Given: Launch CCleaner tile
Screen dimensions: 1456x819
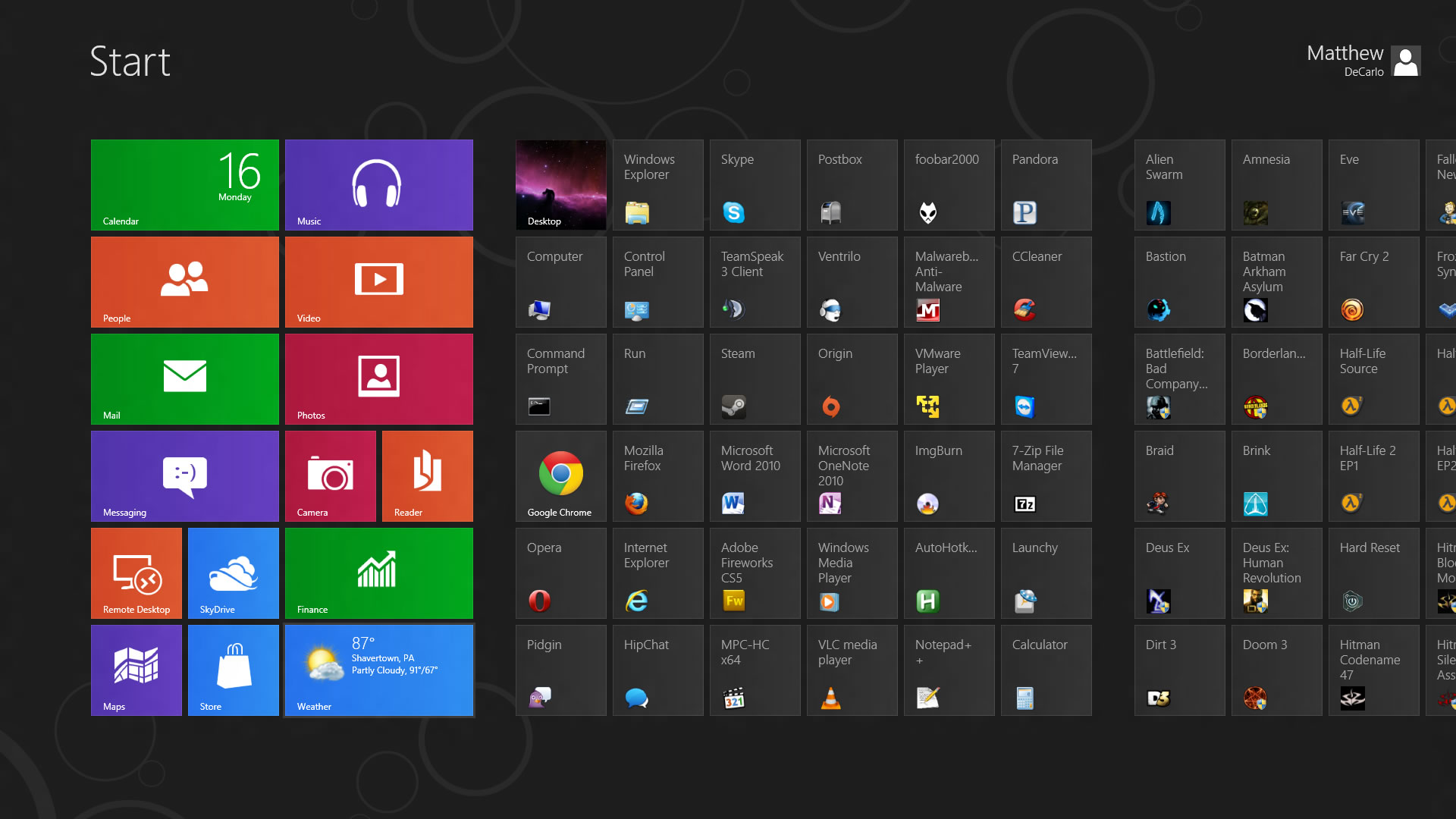Looking at the screenshot, I should [1046, 282].
